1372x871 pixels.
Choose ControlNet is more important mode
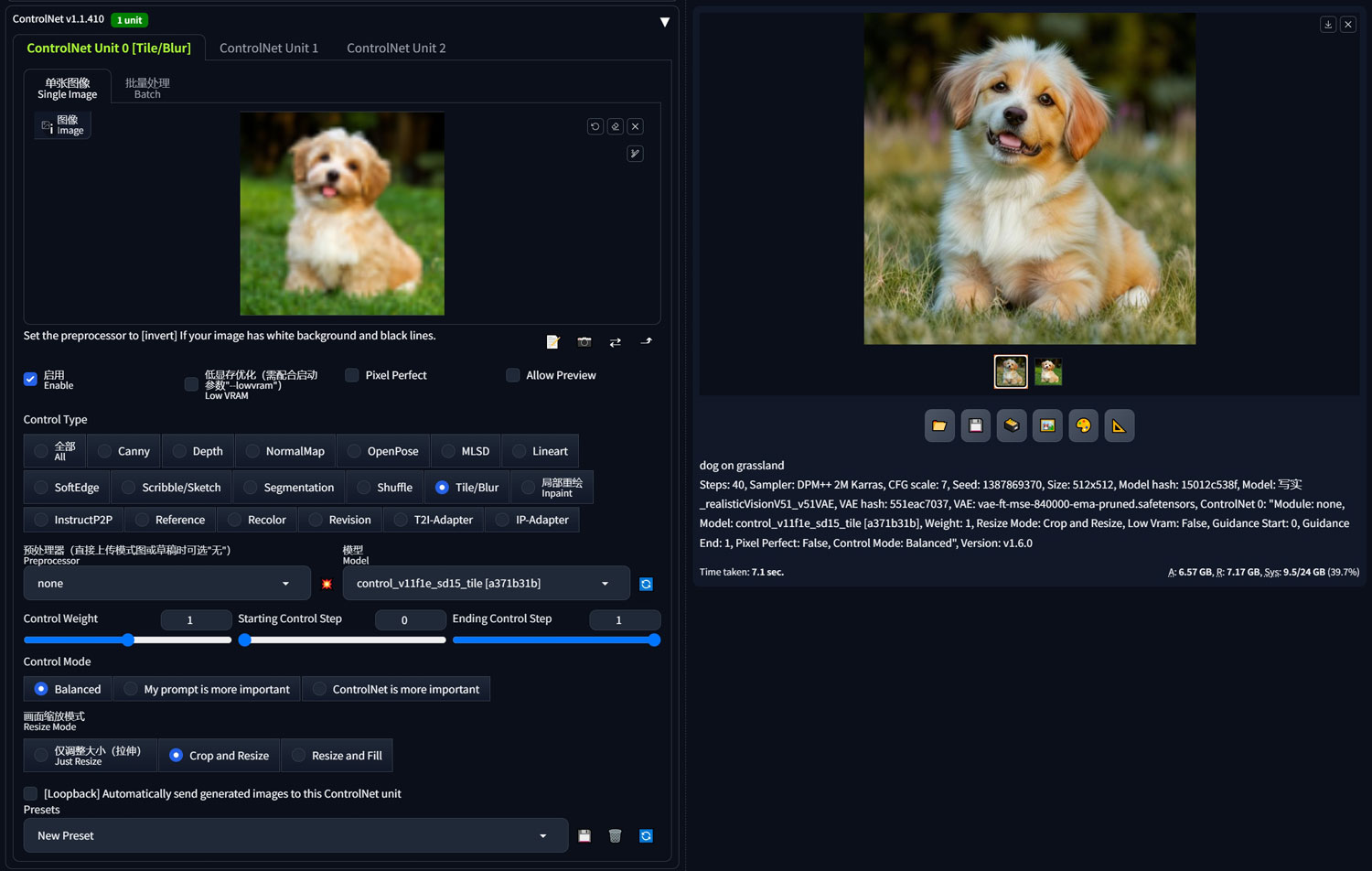(x=396, y=689)
